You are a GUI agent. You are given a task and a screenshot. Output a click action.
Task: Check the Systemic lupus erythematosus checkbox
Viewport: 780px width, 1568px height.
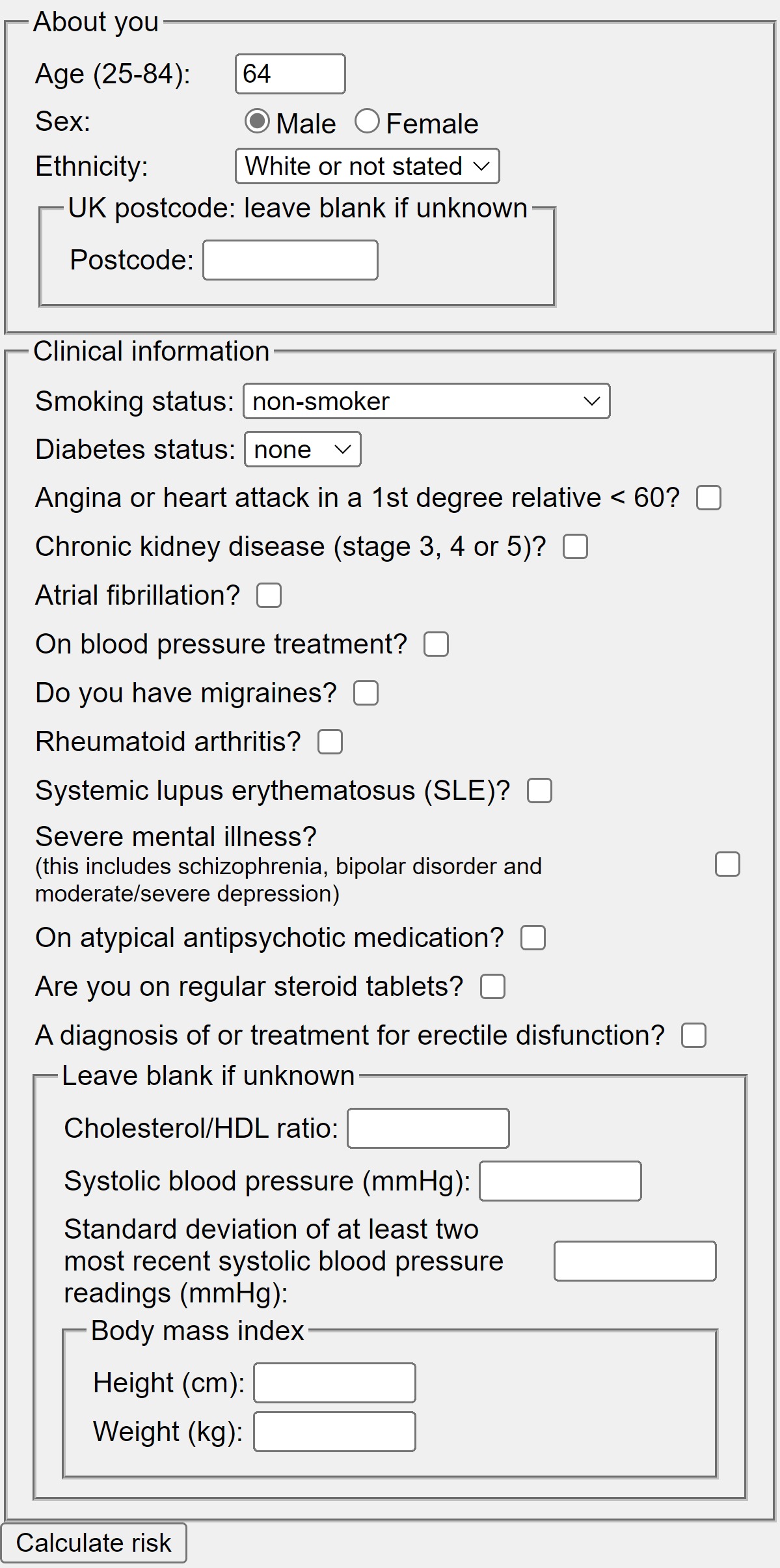pyautogui.click(x=539, y=791)
